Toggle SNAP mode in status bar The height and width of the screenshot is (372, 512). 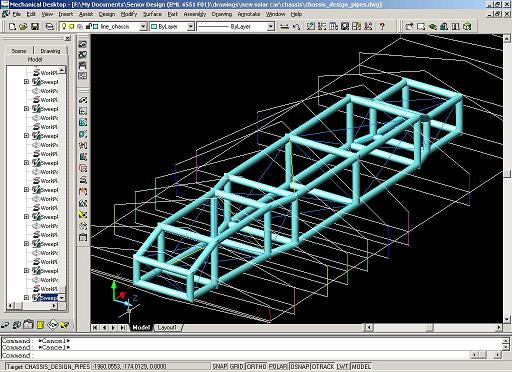click(220, 367)
